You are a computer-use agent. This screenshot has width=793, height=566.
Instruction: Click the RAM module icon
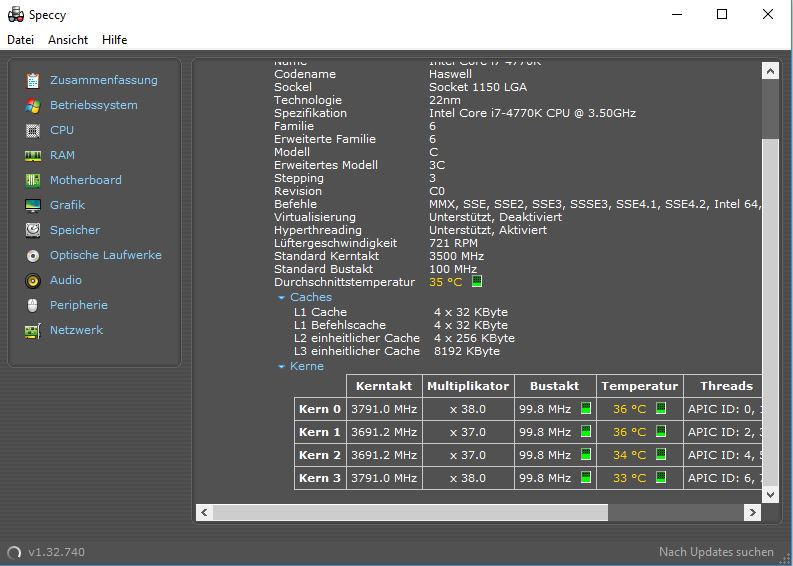point(33,155)
